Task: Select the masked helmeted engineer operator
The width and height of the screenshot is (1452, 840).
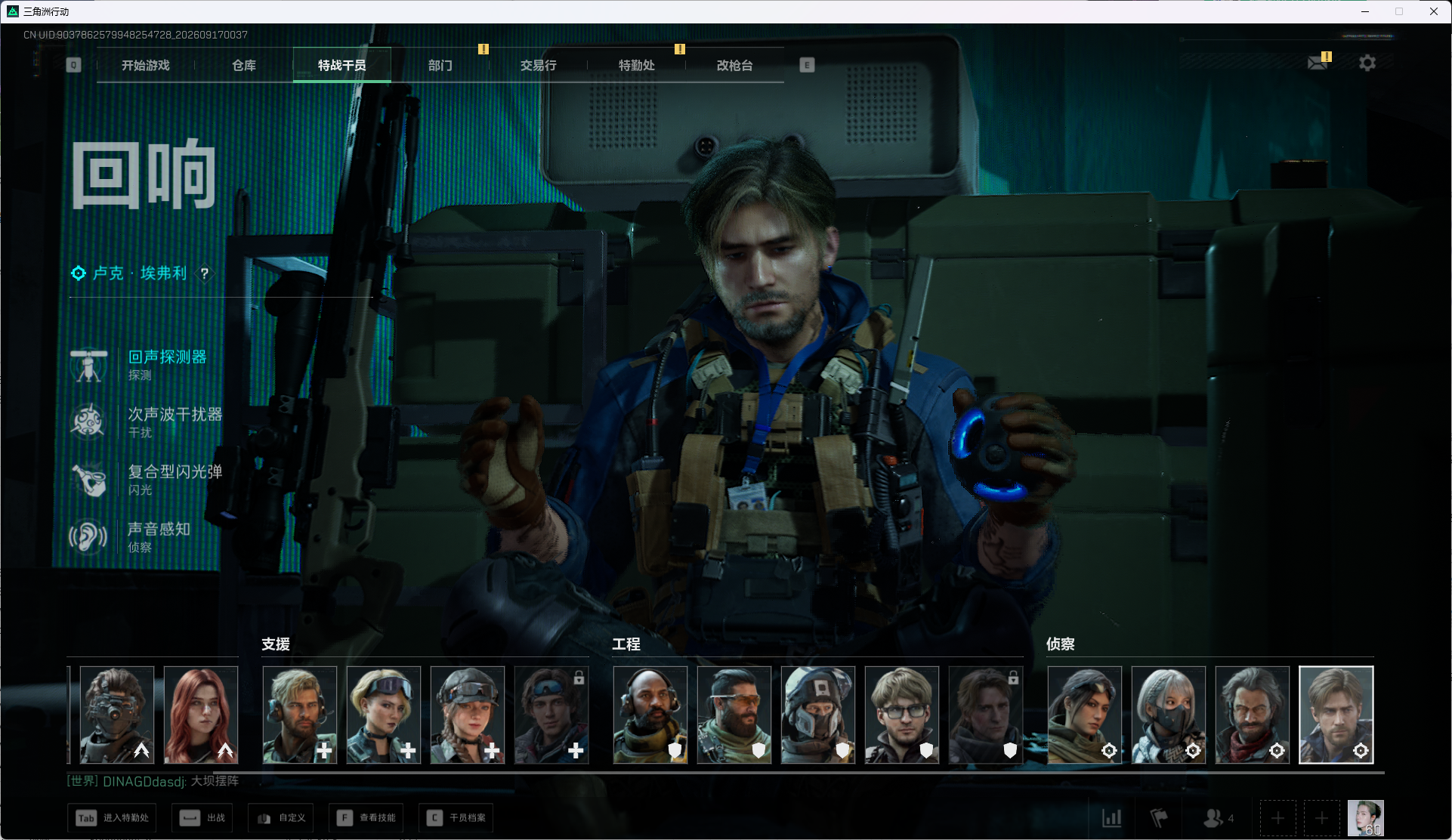Action: tap(818, 715)
